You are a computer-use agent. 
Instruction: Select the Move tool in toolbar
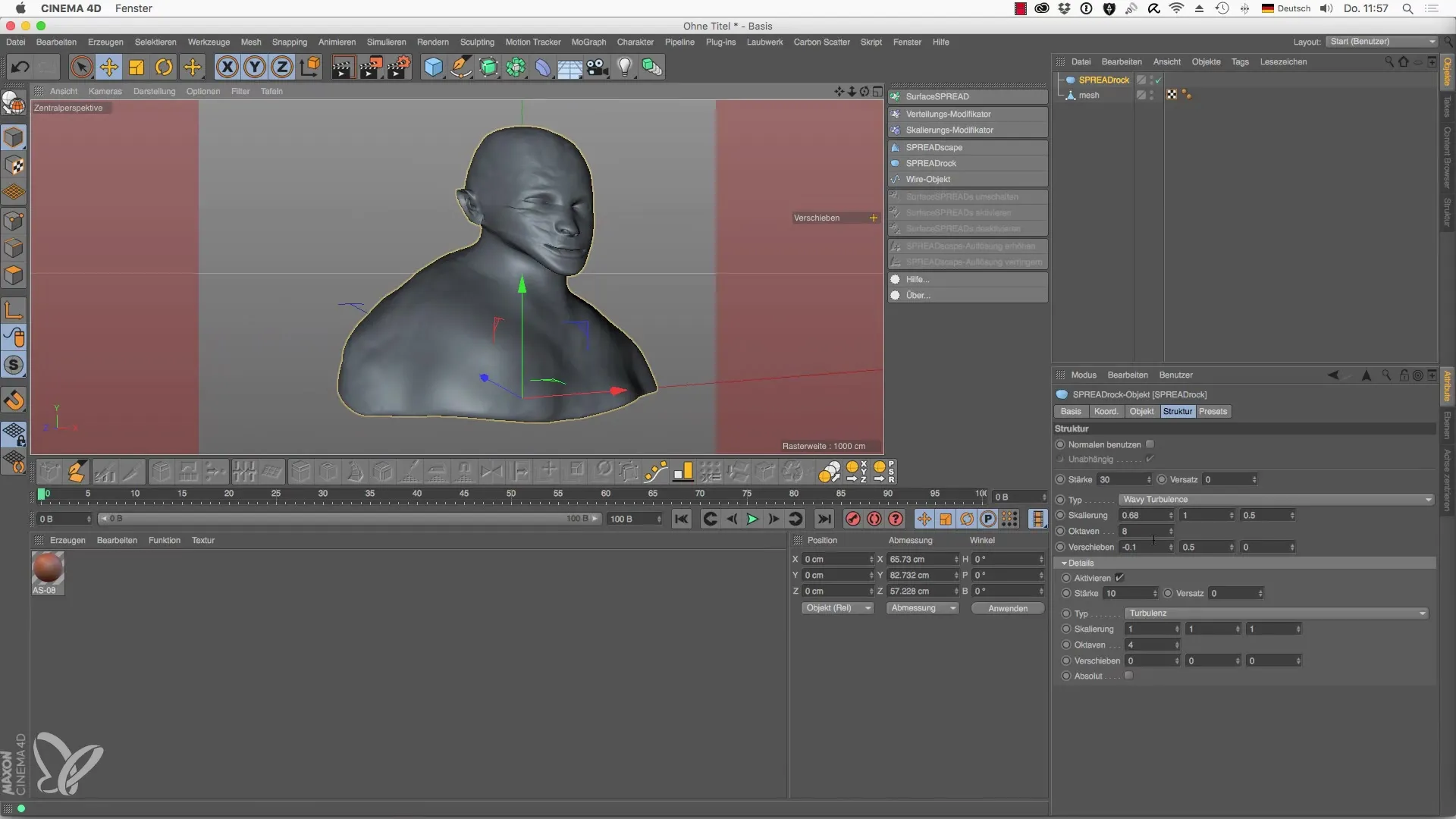(109, 67)
